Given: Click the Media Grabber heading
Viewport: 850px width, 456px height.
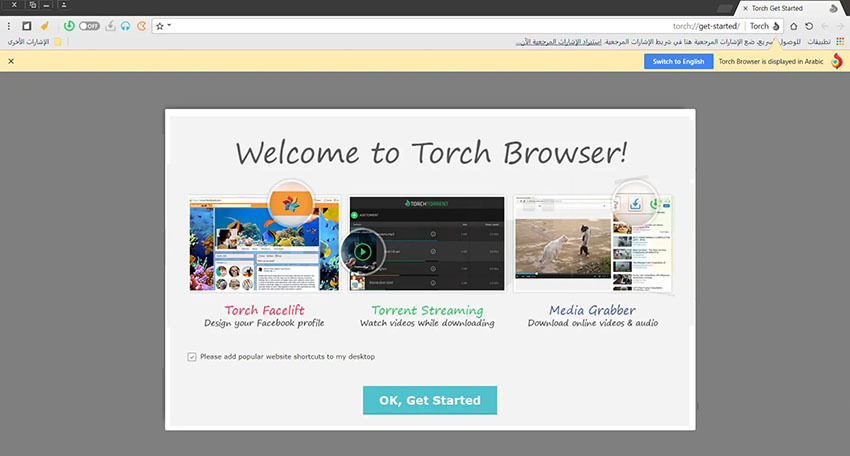Looking at the screenshot, I should coord(592,310).
